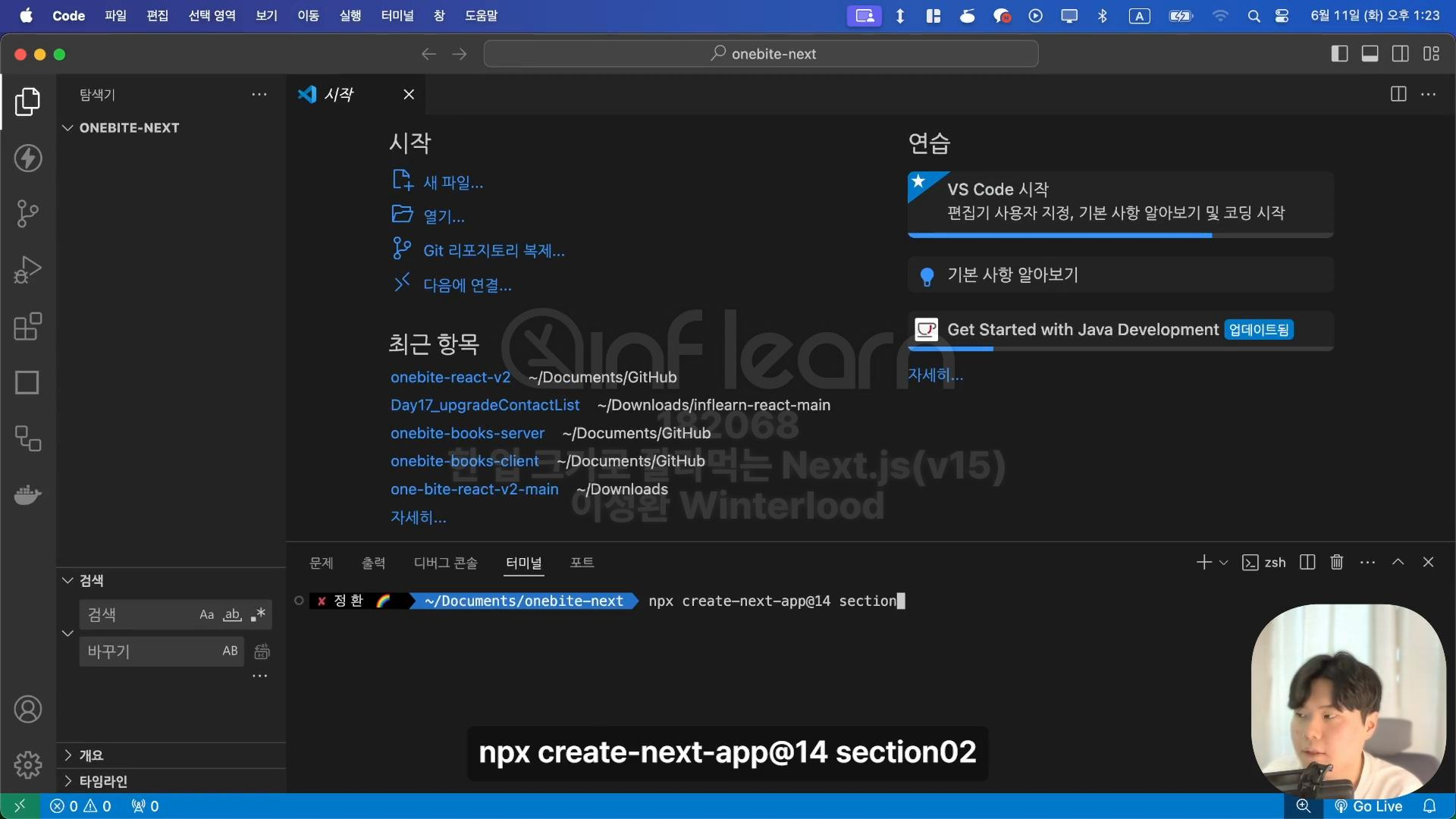The image size is (1456, 819).
Task: Click the zoom magnifier in status bar
Action: point(1304,806)
